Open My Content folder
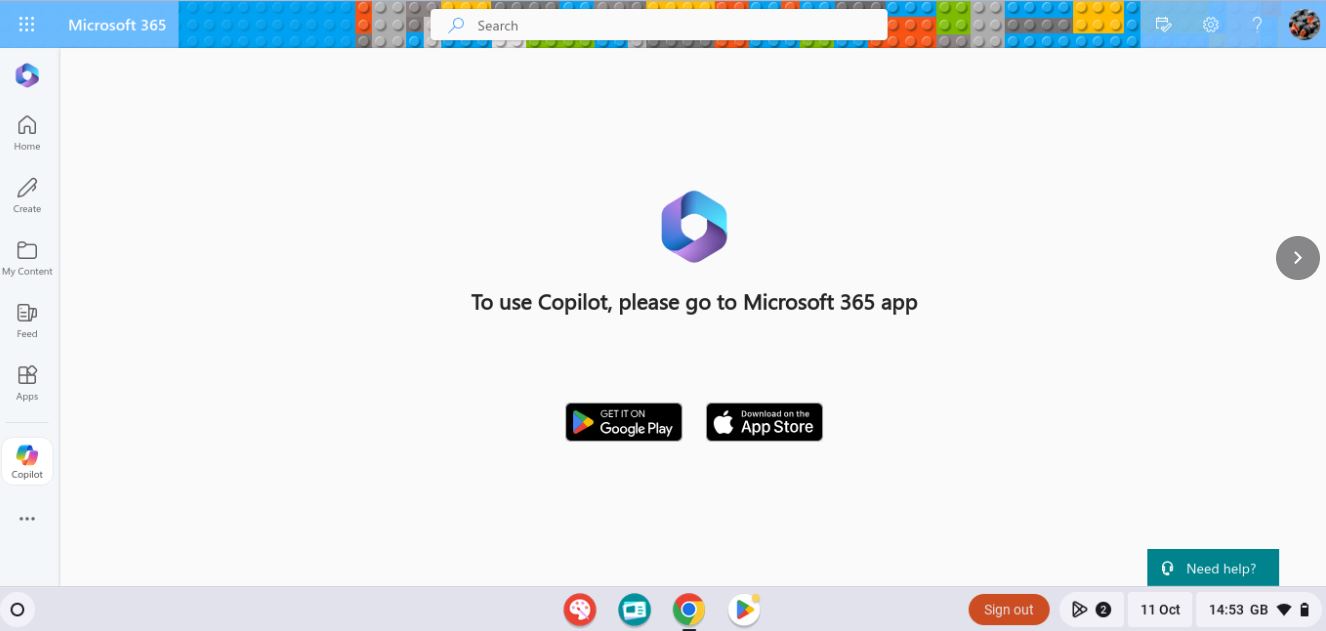Viewport: 1326px width, 631px height. pos(27,258)
